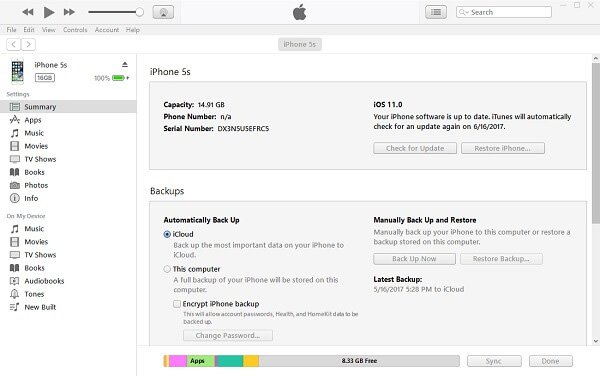Eject the iPhone 5s device
600x376 pixels.
pos(125,65)
